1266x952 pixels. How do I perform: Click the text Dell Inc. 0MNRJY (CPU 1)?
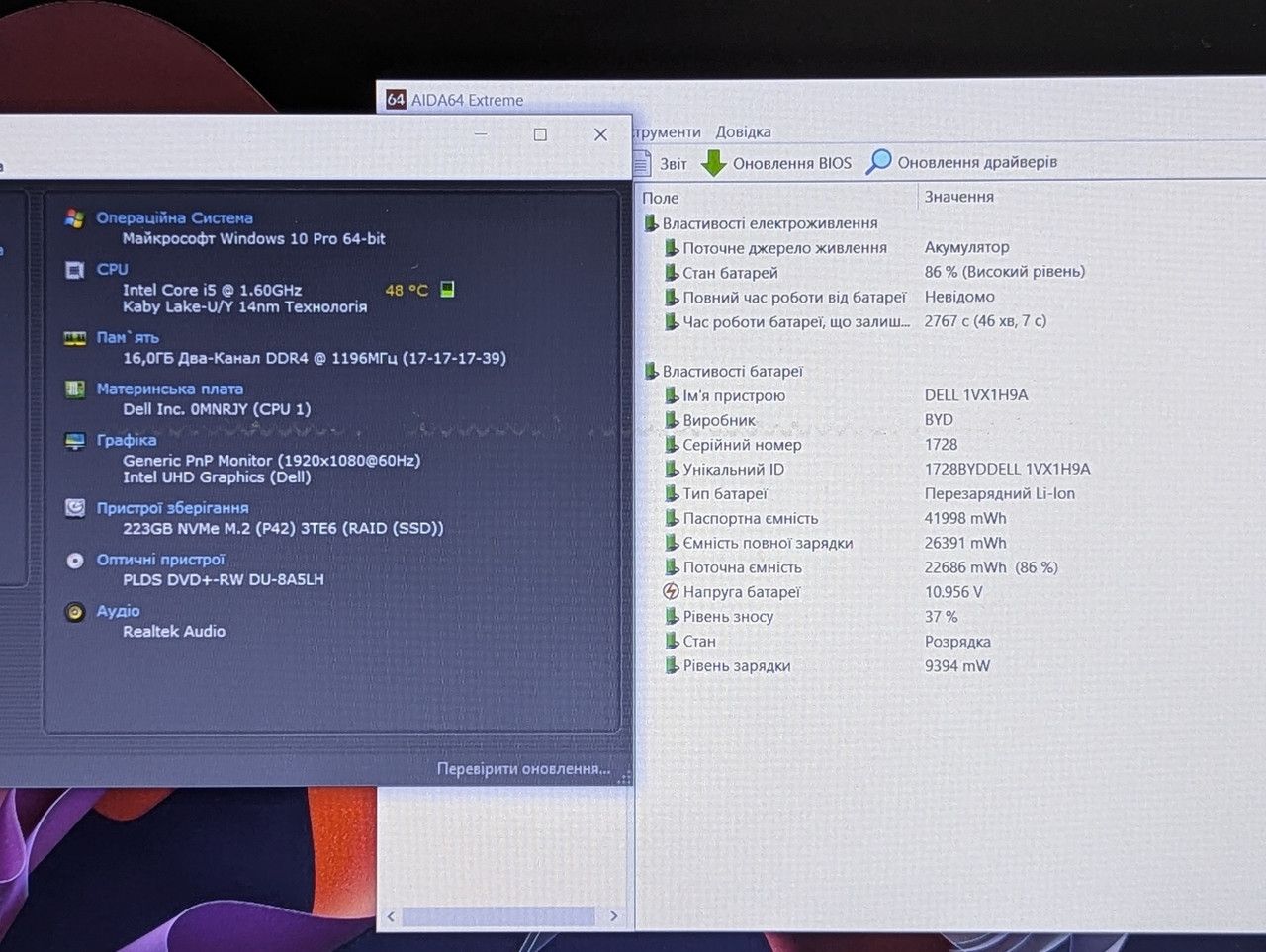[x=217, y=409]
